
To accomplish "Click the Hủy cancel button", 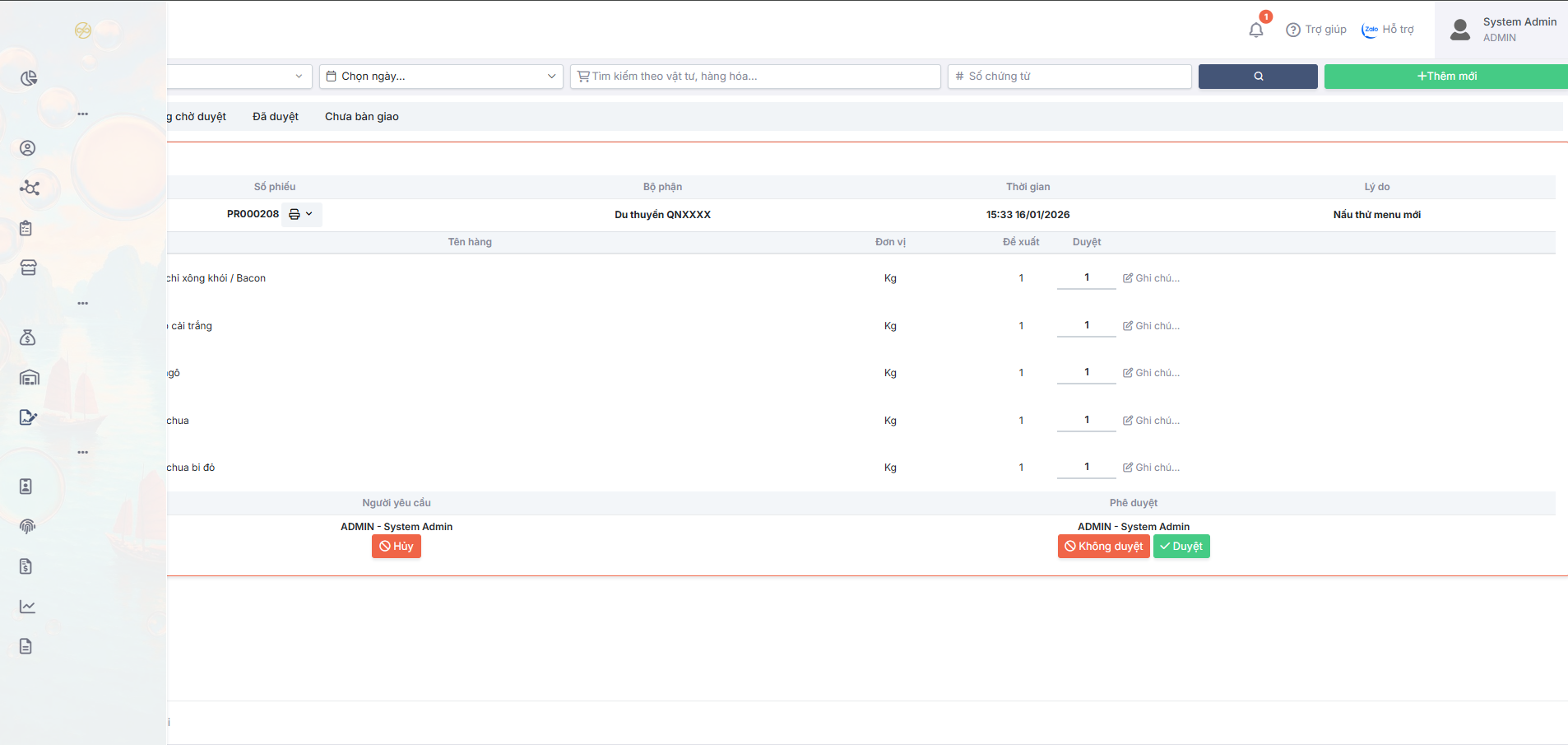I will pos(397,547).
